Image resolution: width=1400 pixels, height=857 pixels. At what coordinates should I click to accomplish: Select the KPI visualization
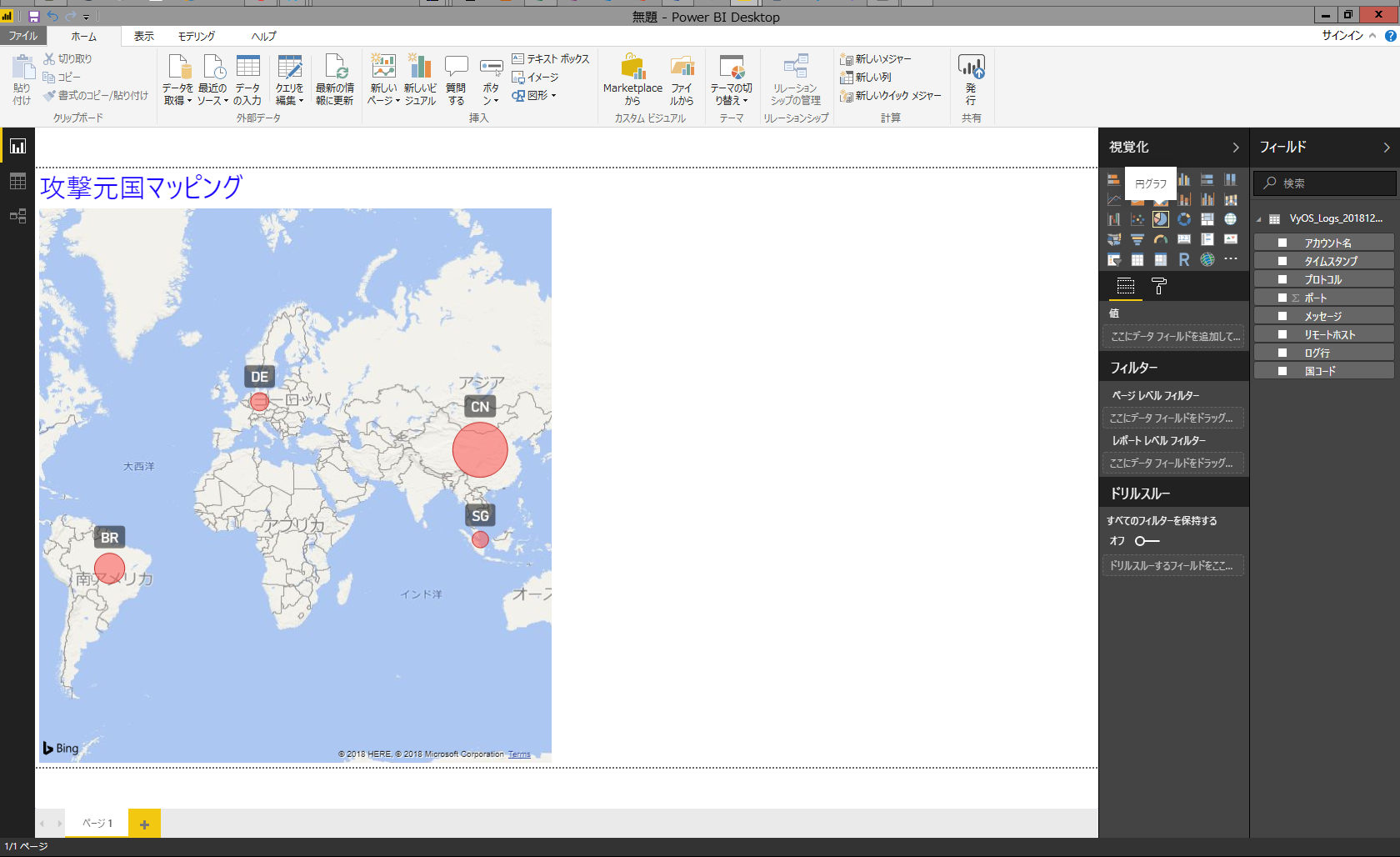(1230, 239)
